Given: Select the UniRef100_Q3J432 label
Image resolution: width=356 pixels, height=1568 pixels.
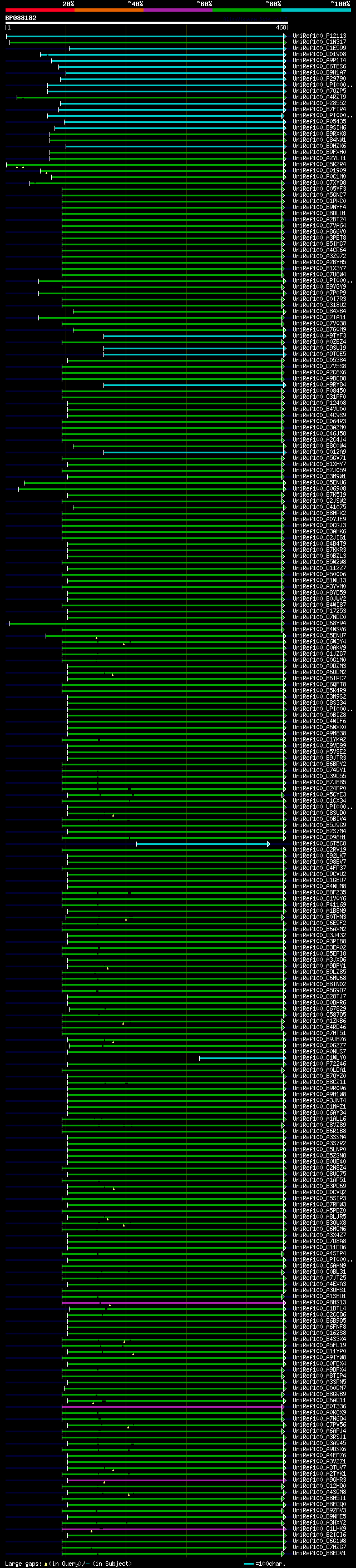Looking at the screenshot, I should pos(319,935).
